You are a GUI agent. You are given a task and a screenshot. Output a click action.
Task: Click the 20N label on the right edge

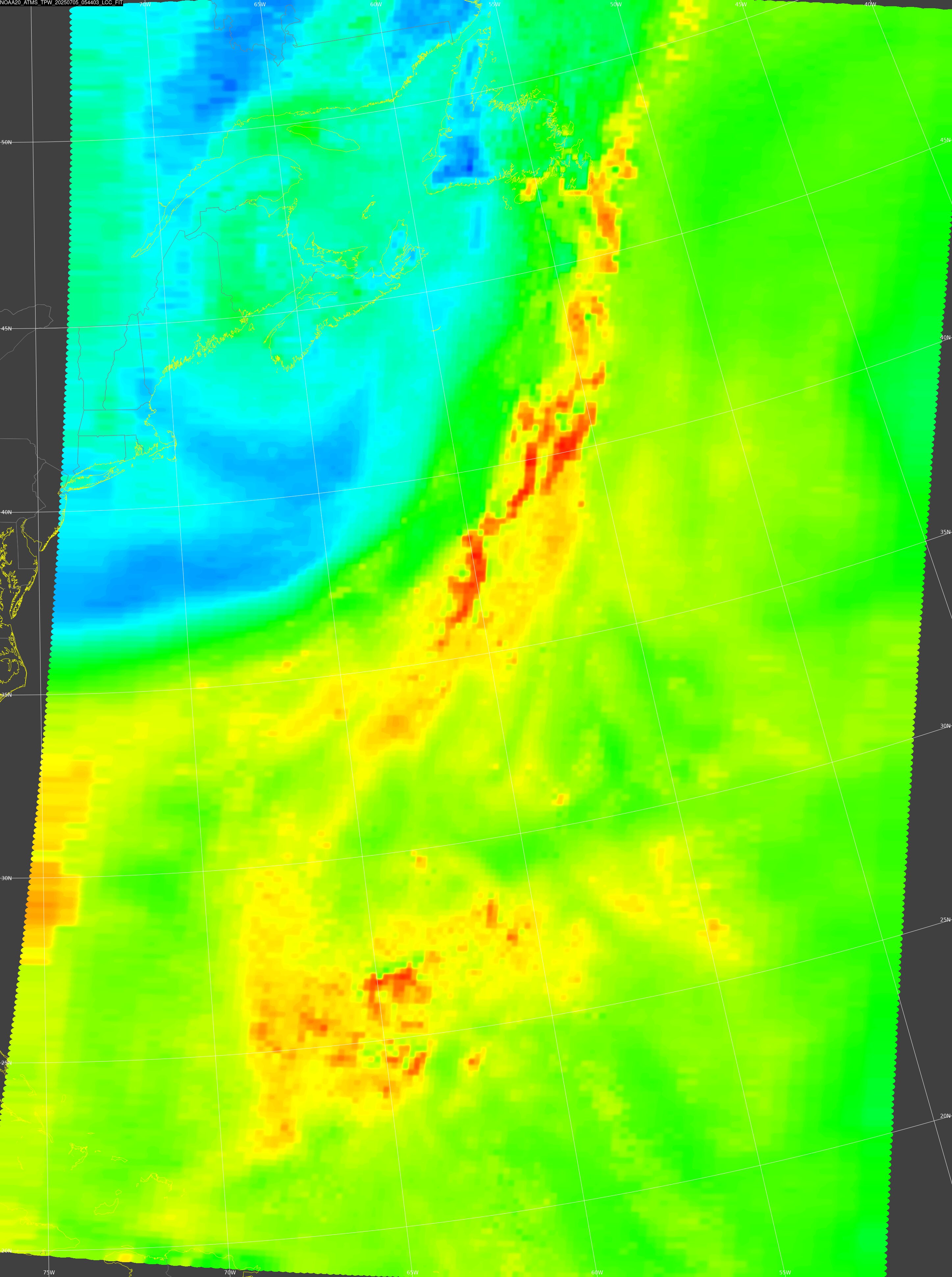[945, 1116]
